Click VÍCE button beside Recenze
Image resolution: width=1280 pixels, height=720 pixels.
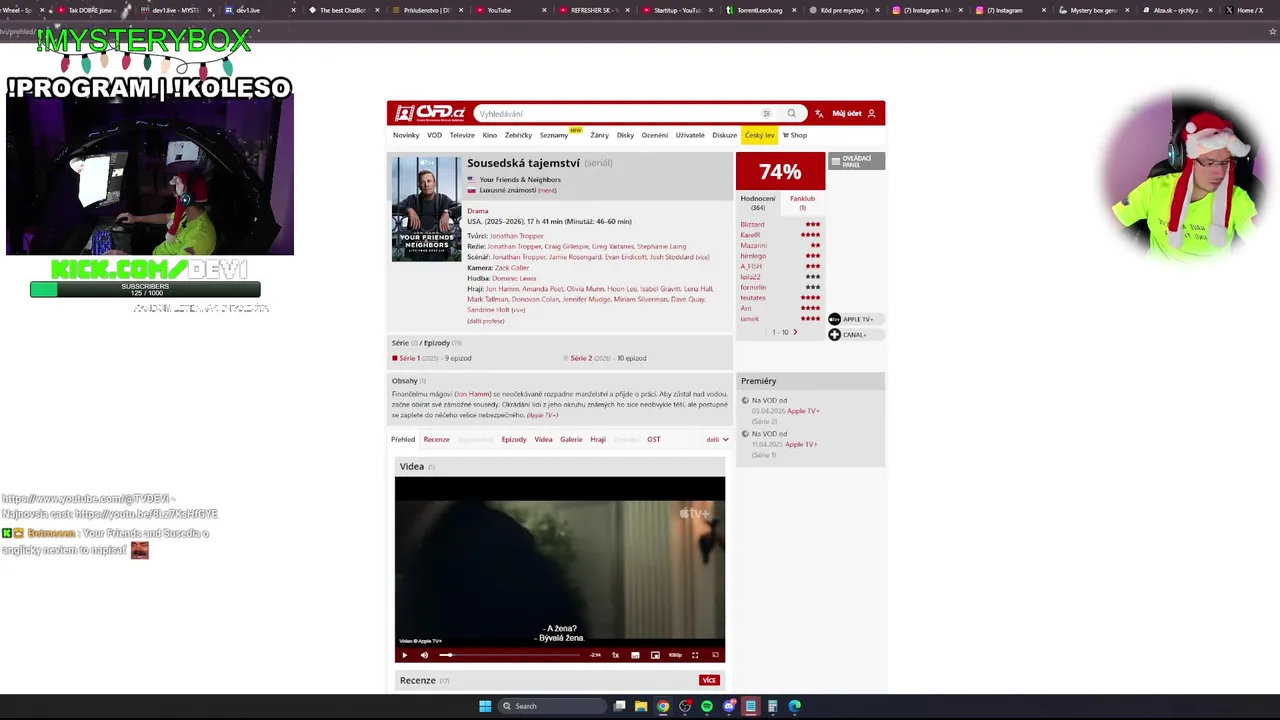709,680
